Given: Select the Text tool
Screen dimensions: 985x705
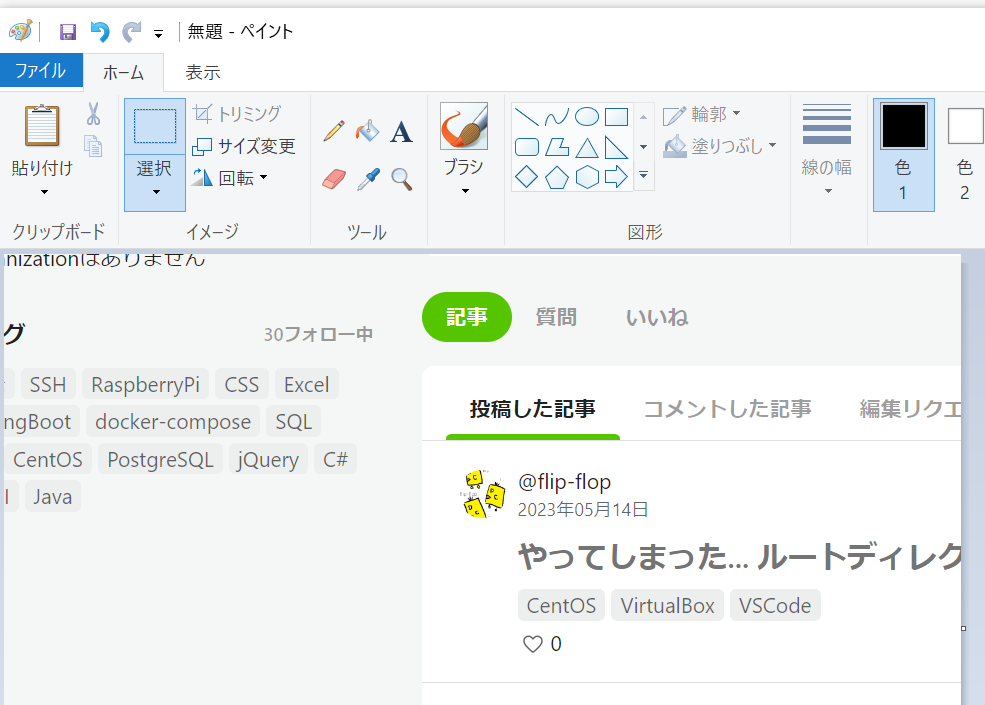Looking at the screenshot, I should tap(401, 131).
